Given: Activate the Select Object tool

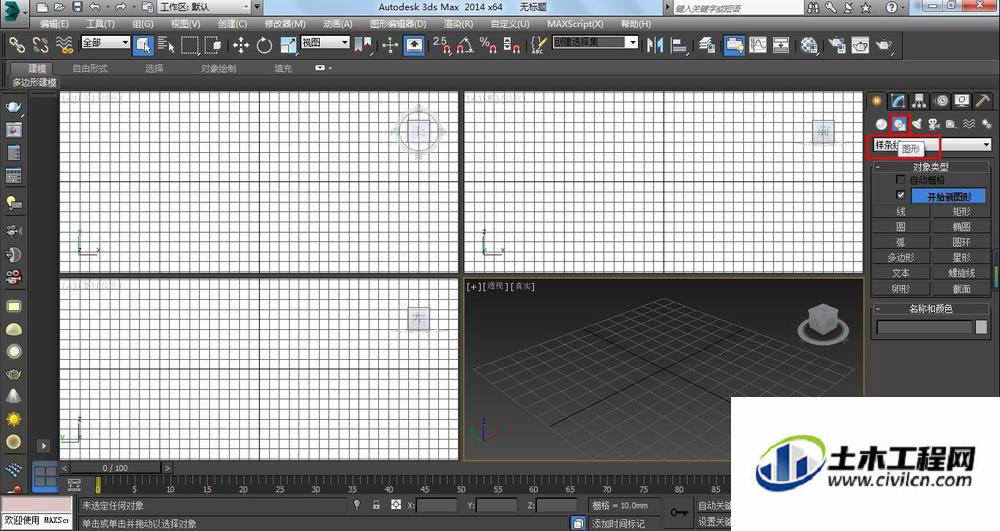Looking at the screenshot, I should tap(143, 45).
